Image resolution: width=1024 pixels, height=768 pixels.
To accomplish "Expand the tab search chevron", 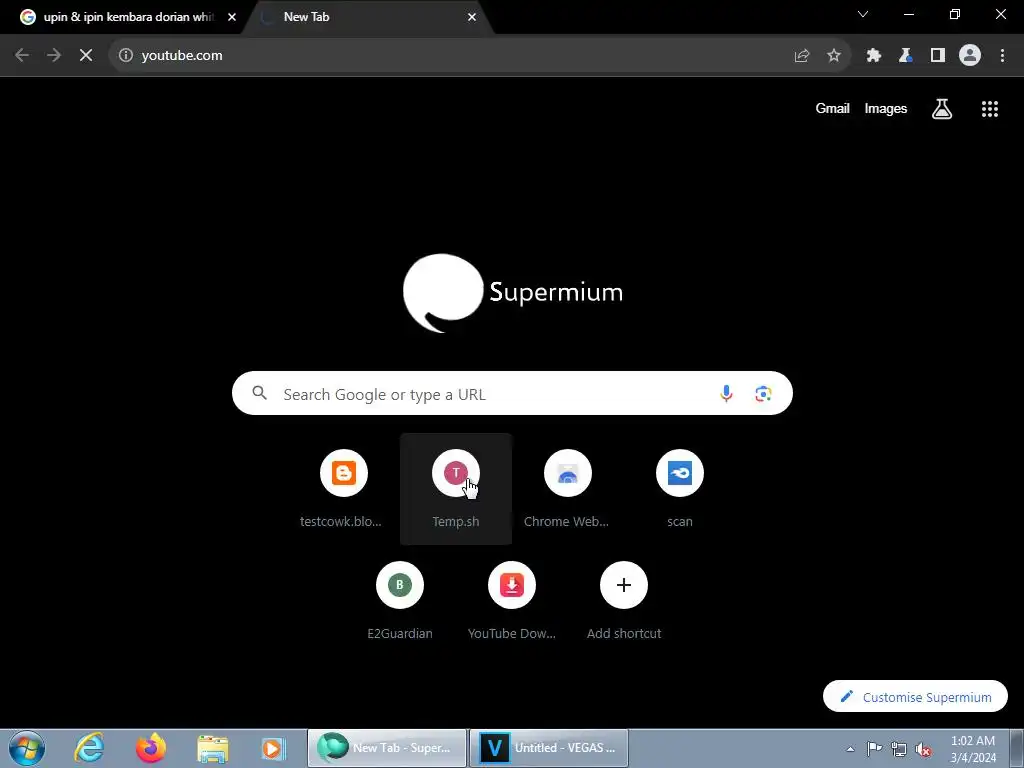I will (863, 14).
